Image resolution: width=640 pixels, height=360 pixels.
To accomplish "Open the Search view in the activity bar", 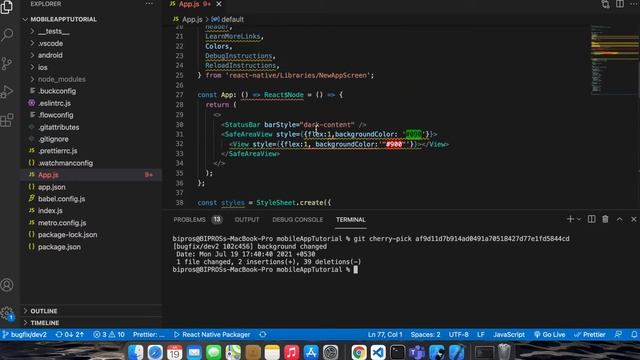I will [x=7, y=35].
